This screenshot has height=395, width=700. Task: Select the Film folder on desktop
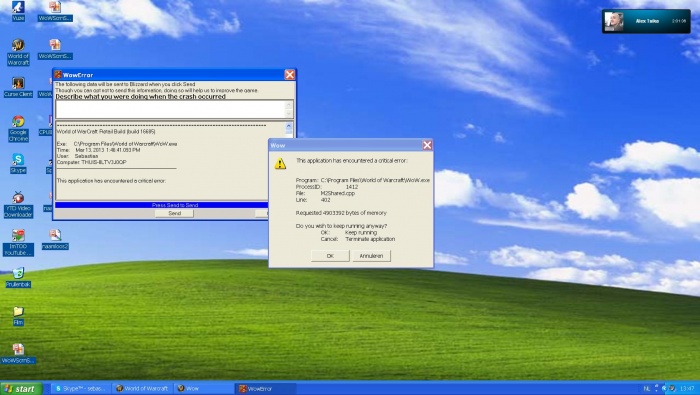pos(18,316)
